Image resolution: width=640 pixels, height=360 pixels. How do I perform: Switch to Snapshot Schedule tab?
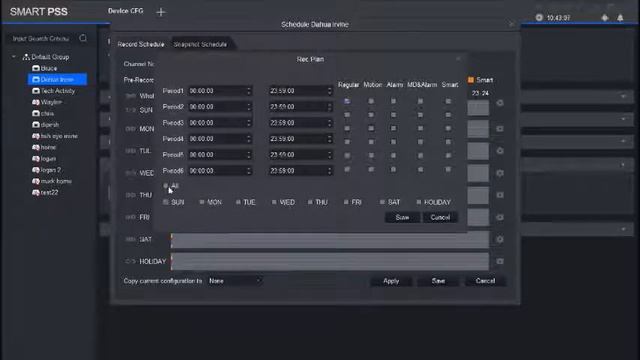(200, 44)
